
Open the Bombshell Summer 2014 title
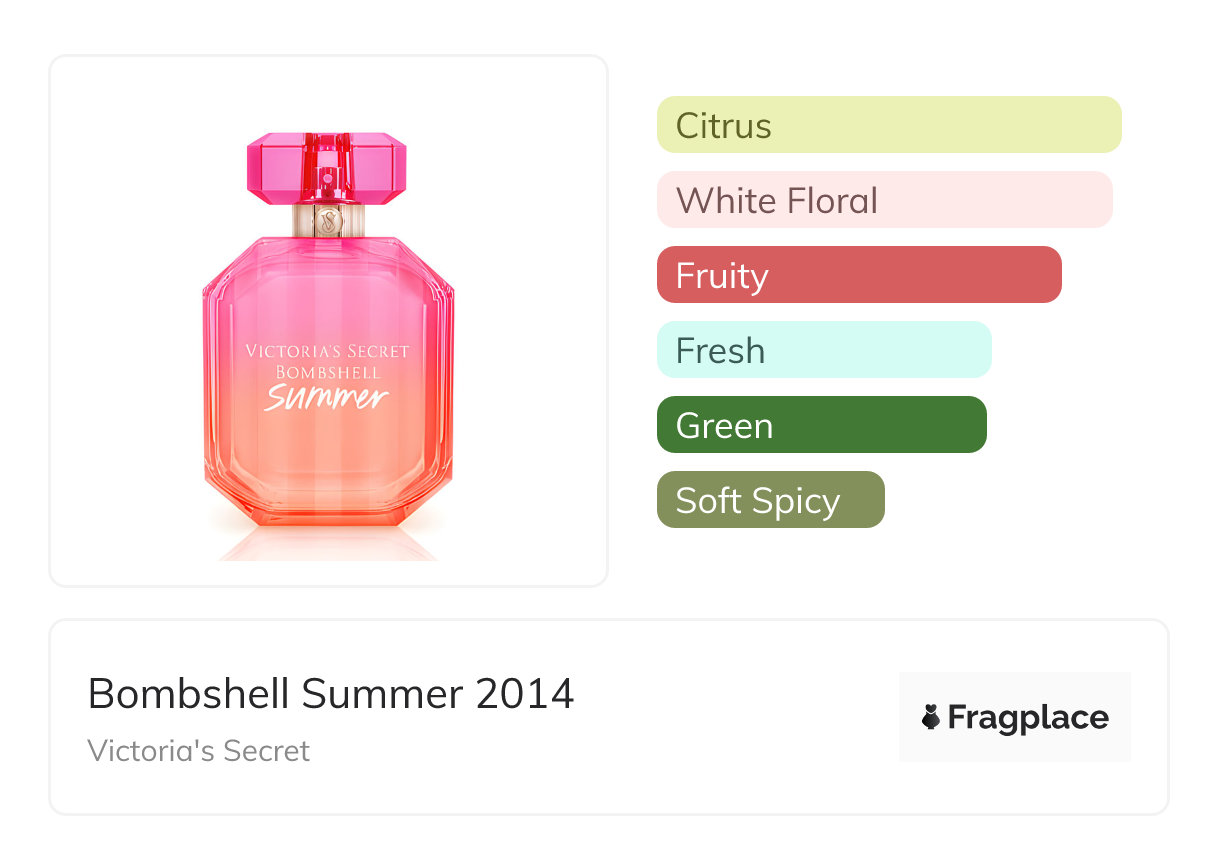point(330,694)
